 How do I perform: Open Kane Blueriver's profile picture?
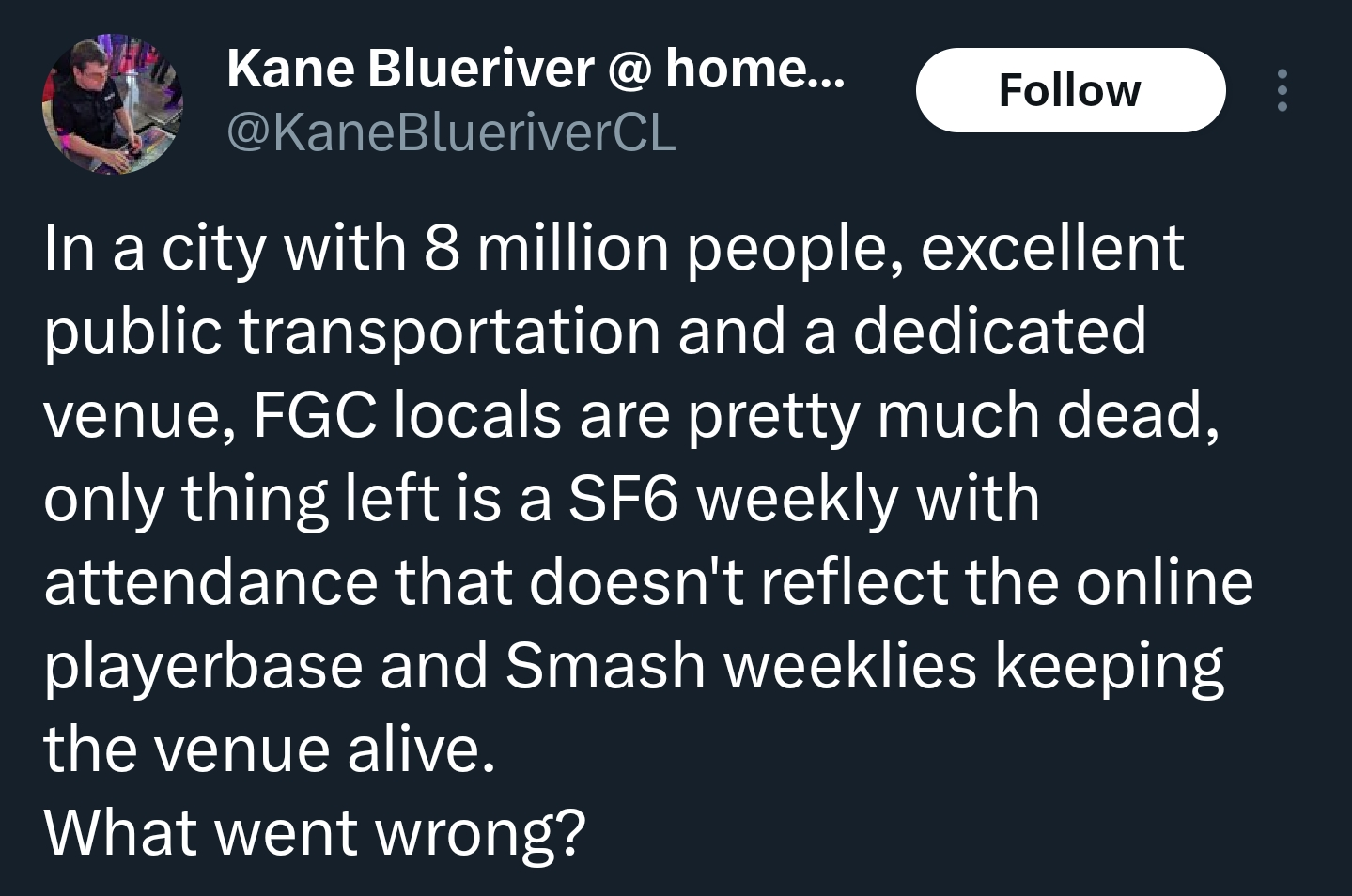(x=112, y=105)
